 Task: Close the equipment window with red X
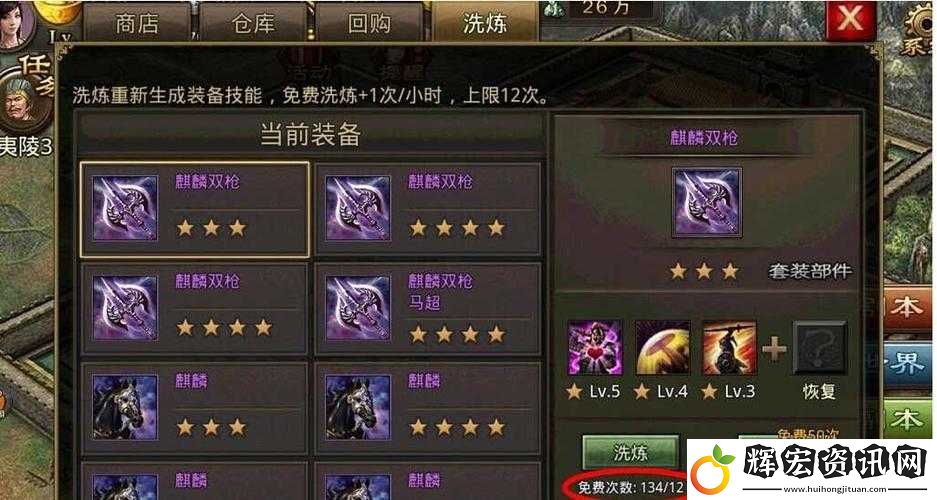850,19
